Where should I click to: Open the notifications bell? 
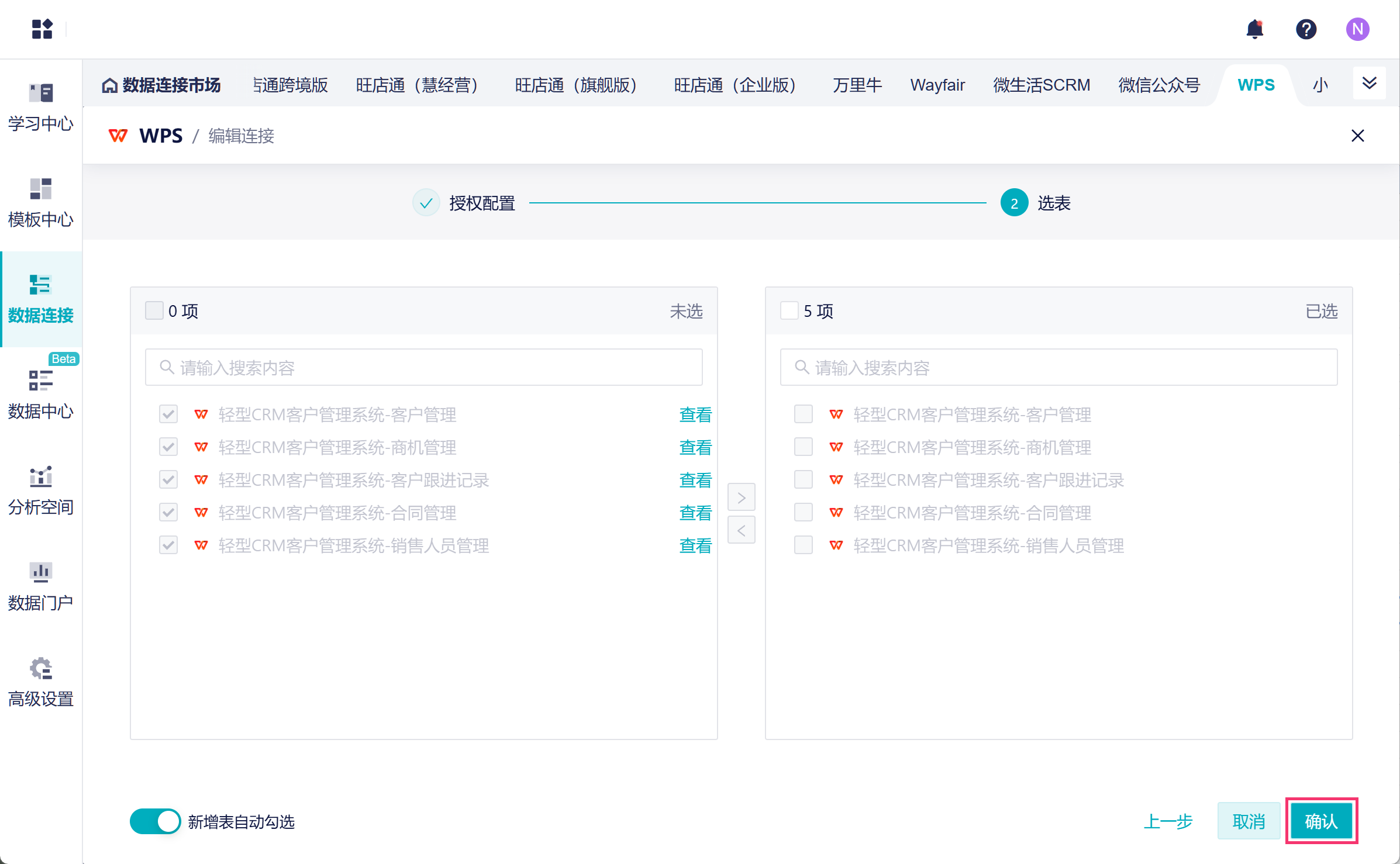point(1254,29)
